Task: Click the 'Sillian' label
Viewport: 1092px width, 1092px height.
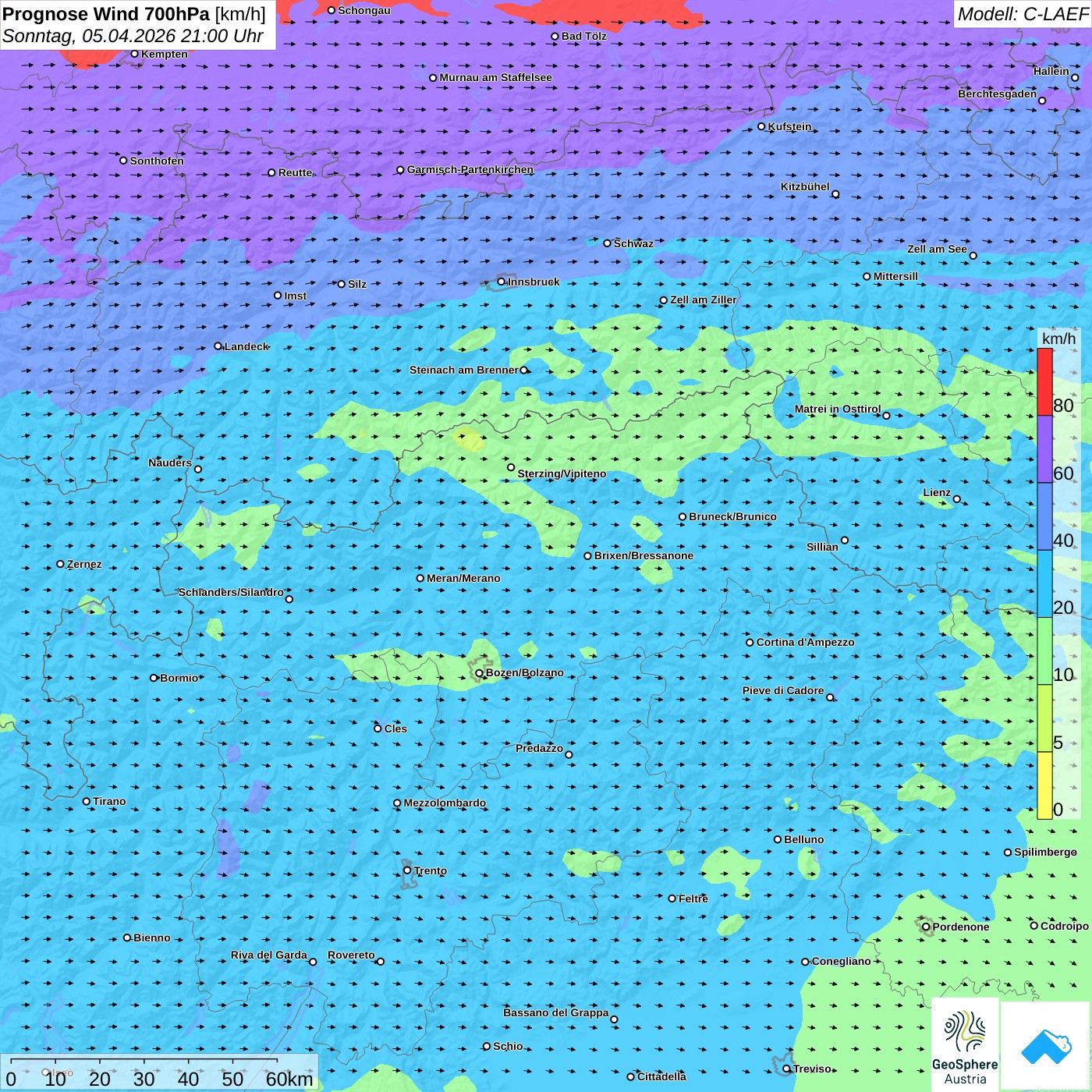Action: pyautogui.click(x=822, y=547)
